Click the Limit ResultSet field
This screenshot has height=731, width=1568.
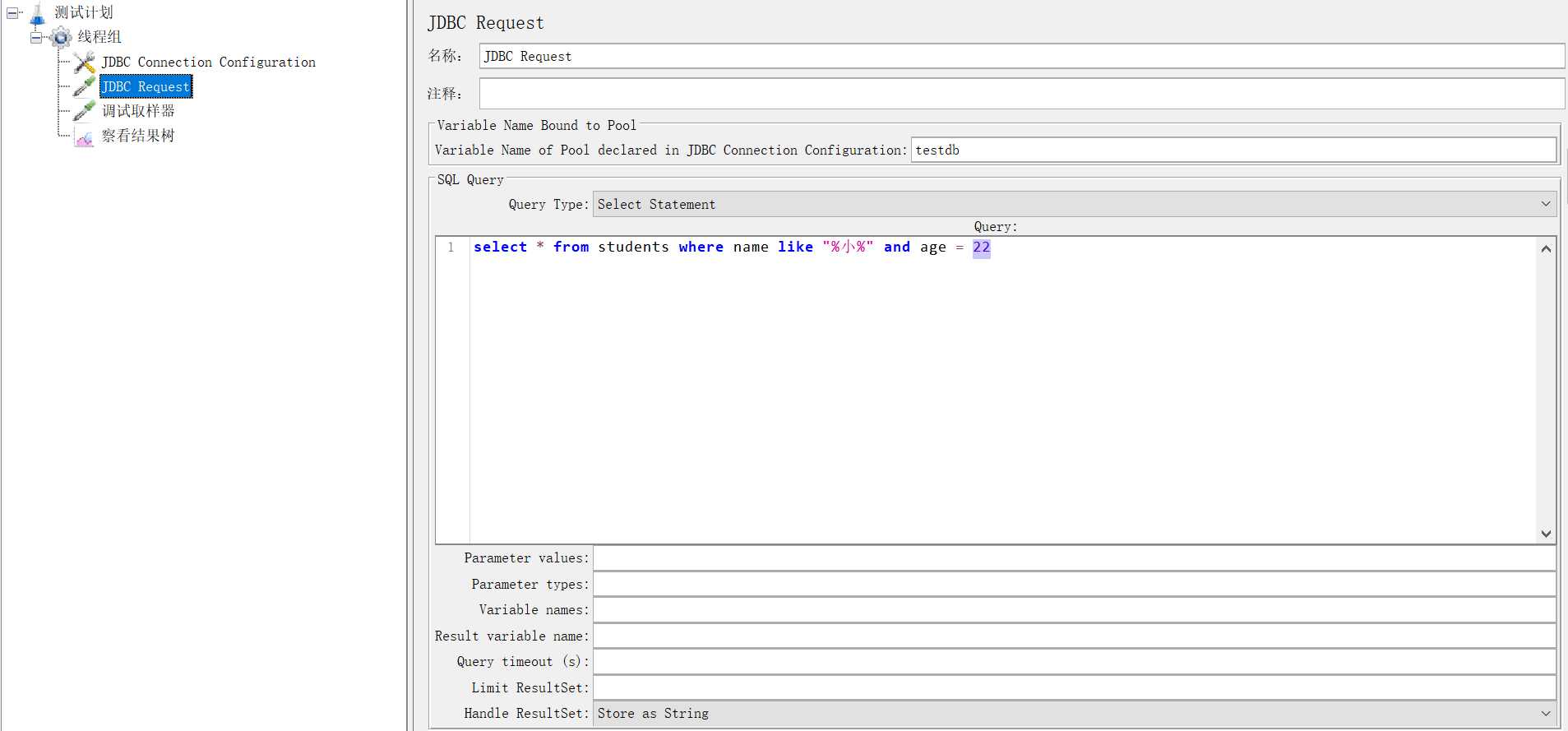tap(1074, 687)
